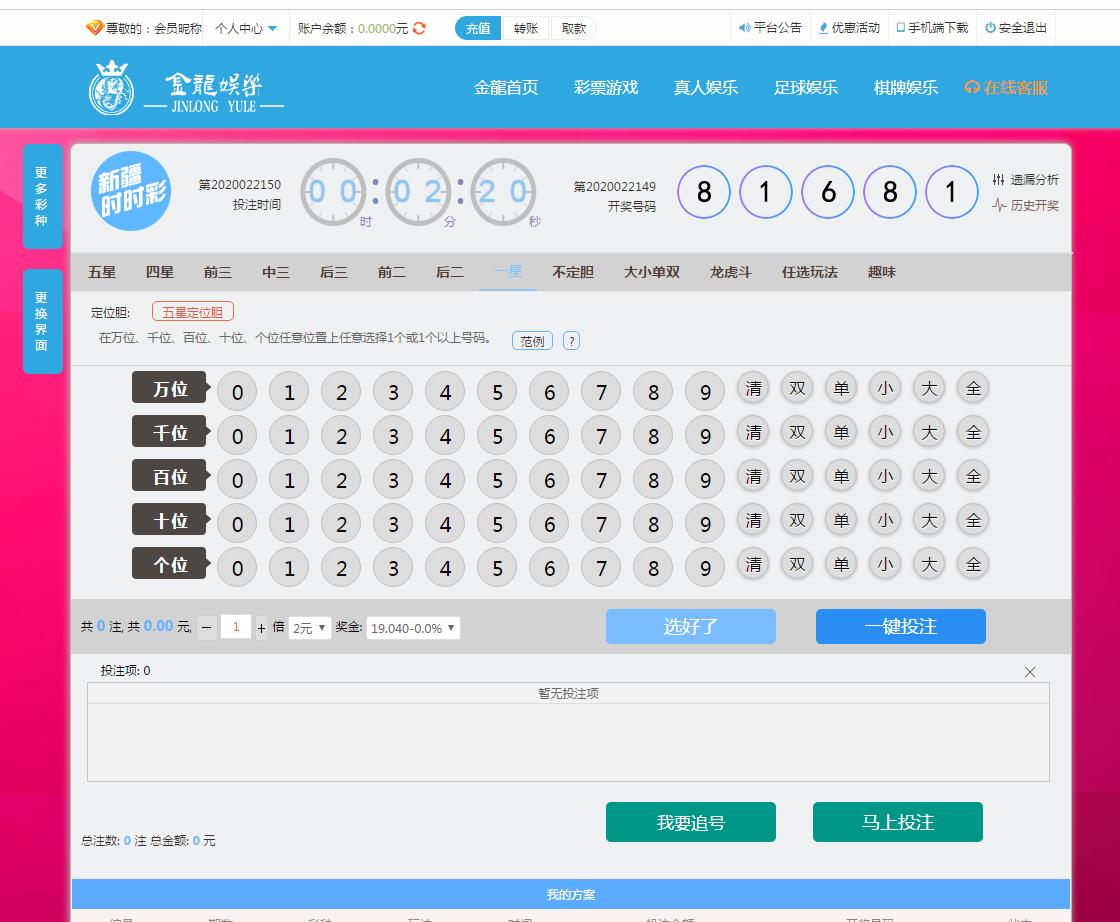Close the bet items panel with X
This screenshot has width=1120, height=922.
point(1030,672)
